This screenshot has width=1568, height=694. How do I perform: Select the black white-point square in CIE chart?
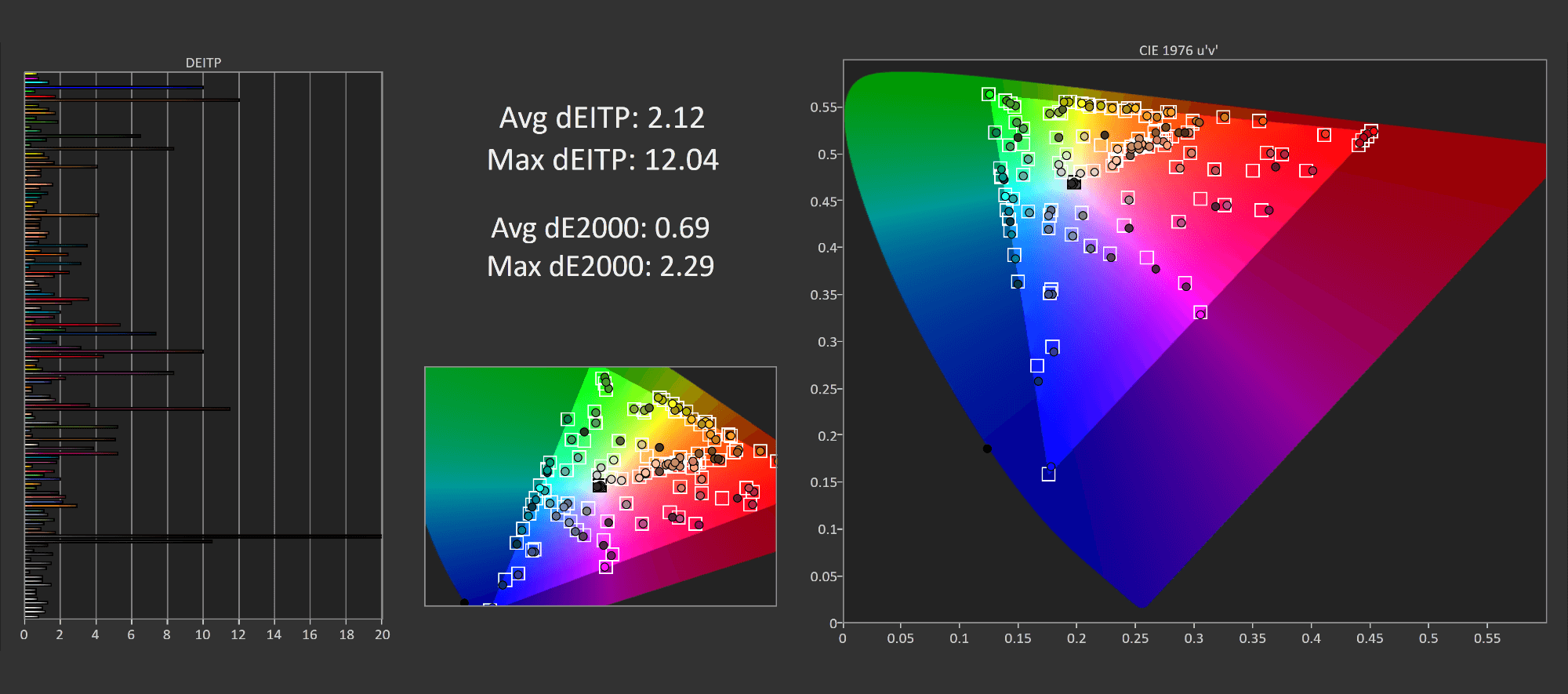click(1074, 183)
